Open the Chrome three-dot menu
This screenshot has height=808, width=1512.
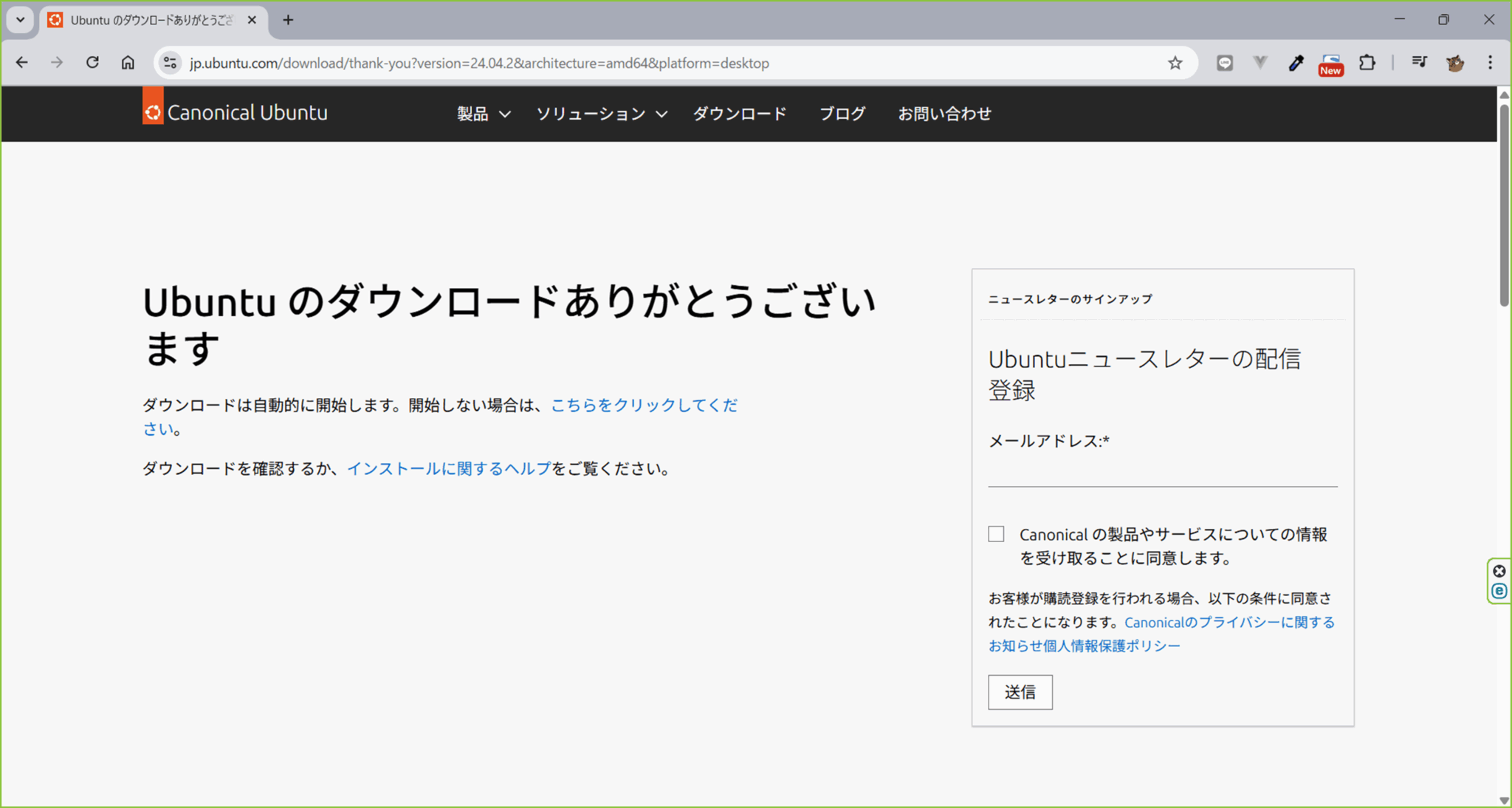click(1491, 63)
